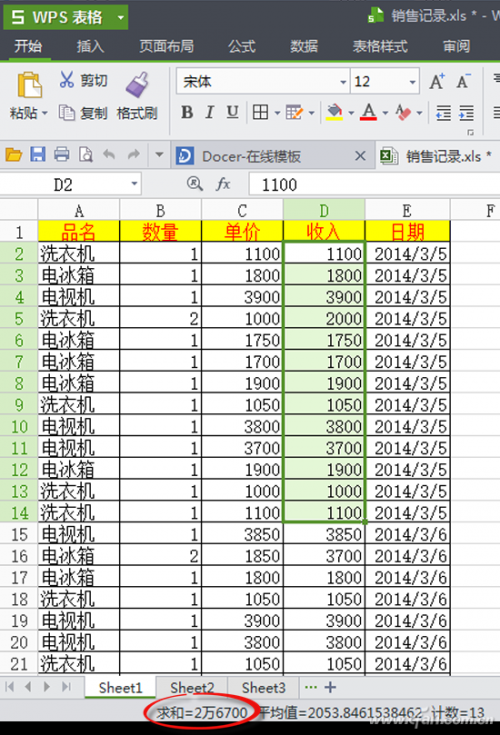Open the 页面布局 ribbon tab
This screenshot has height=735, width=500.
(x=166, y=46)
